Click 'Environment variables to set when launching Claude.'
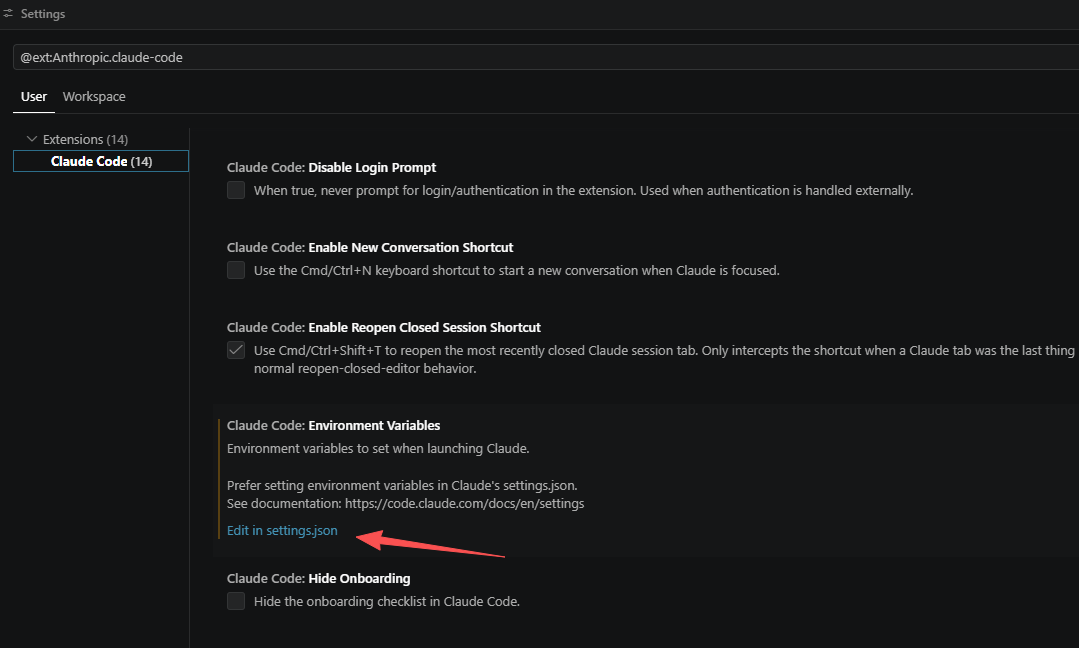This screenshot has height=648, width=1079. (378, 449)
